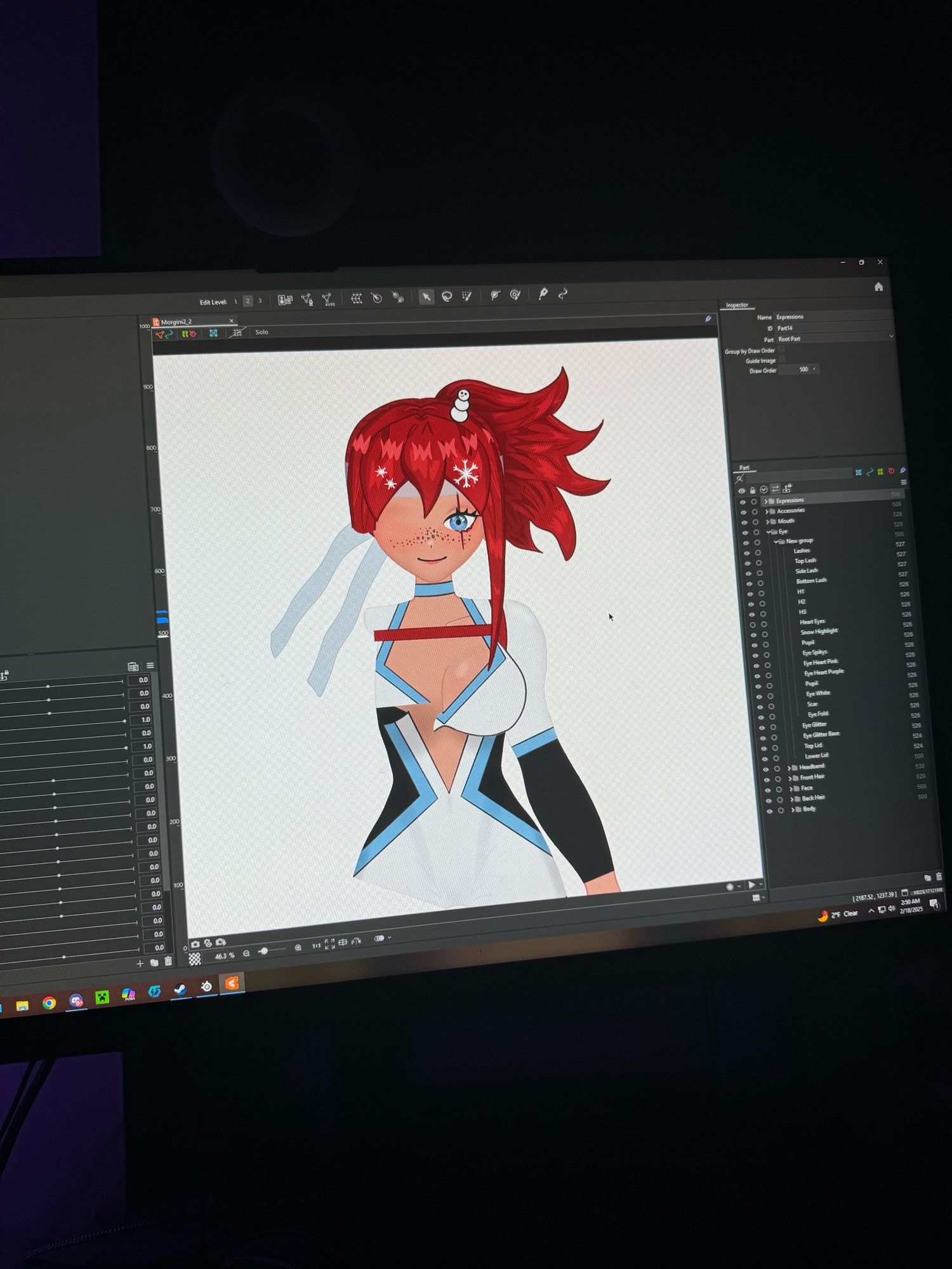Expand the Back Hair folder
Screen dimensions: 952x1269
click(791, 799)
